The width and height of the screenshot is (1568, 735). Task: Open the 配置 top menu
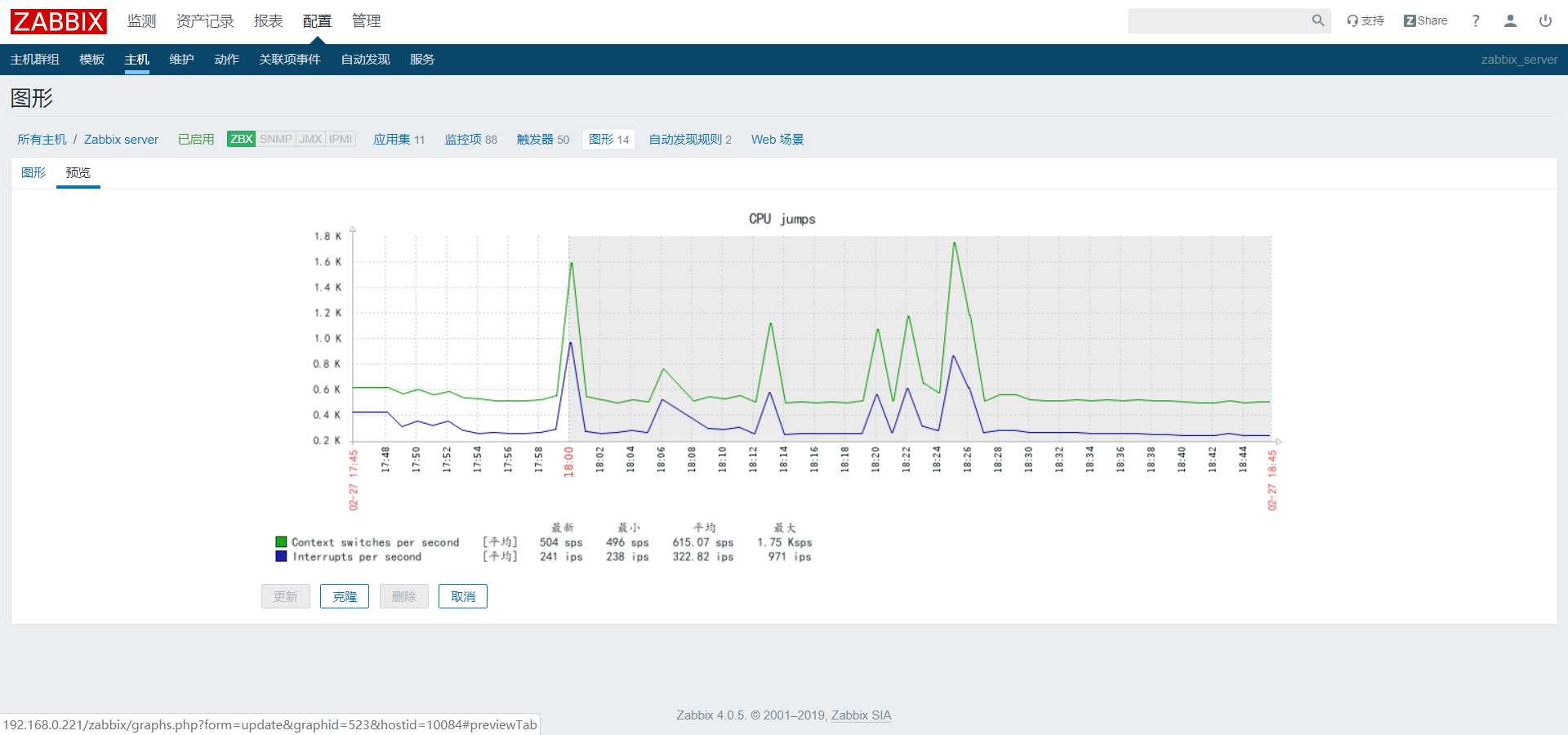[x=317, y=21]
